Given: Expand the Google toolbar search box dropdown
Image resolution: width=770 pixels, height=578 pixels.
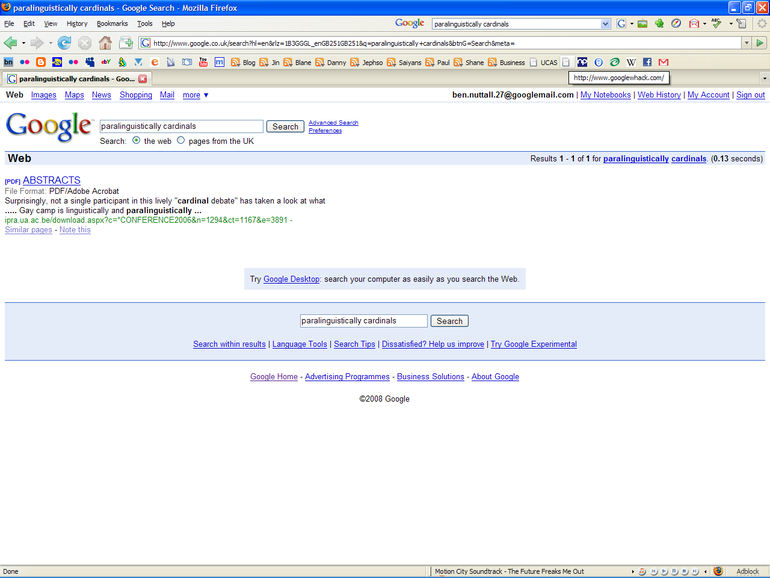Looking at the screenshot, I should pos(605,24).
